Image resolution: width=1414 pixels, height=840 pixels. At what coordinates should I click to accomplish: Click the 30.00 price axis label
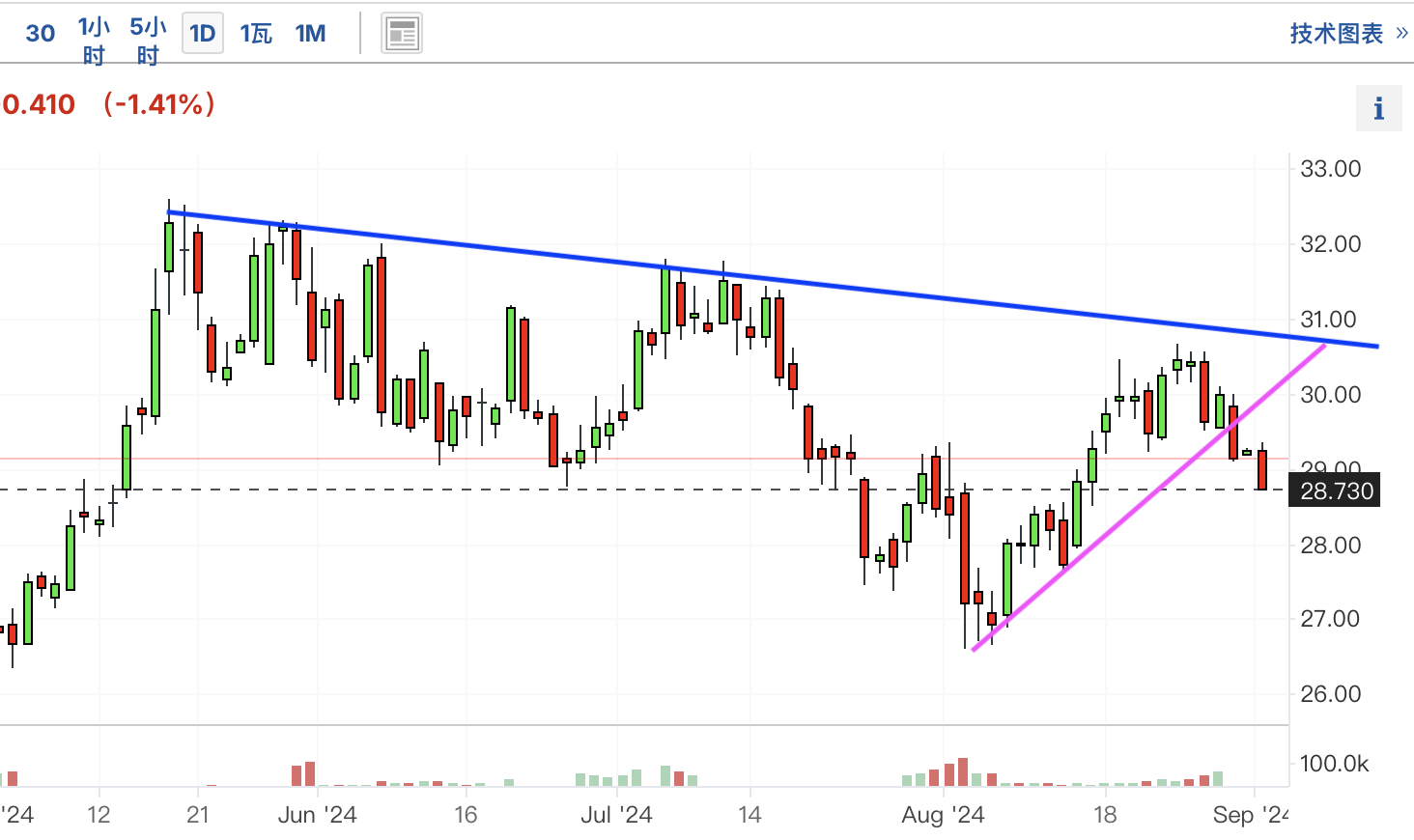point(1330,395)
